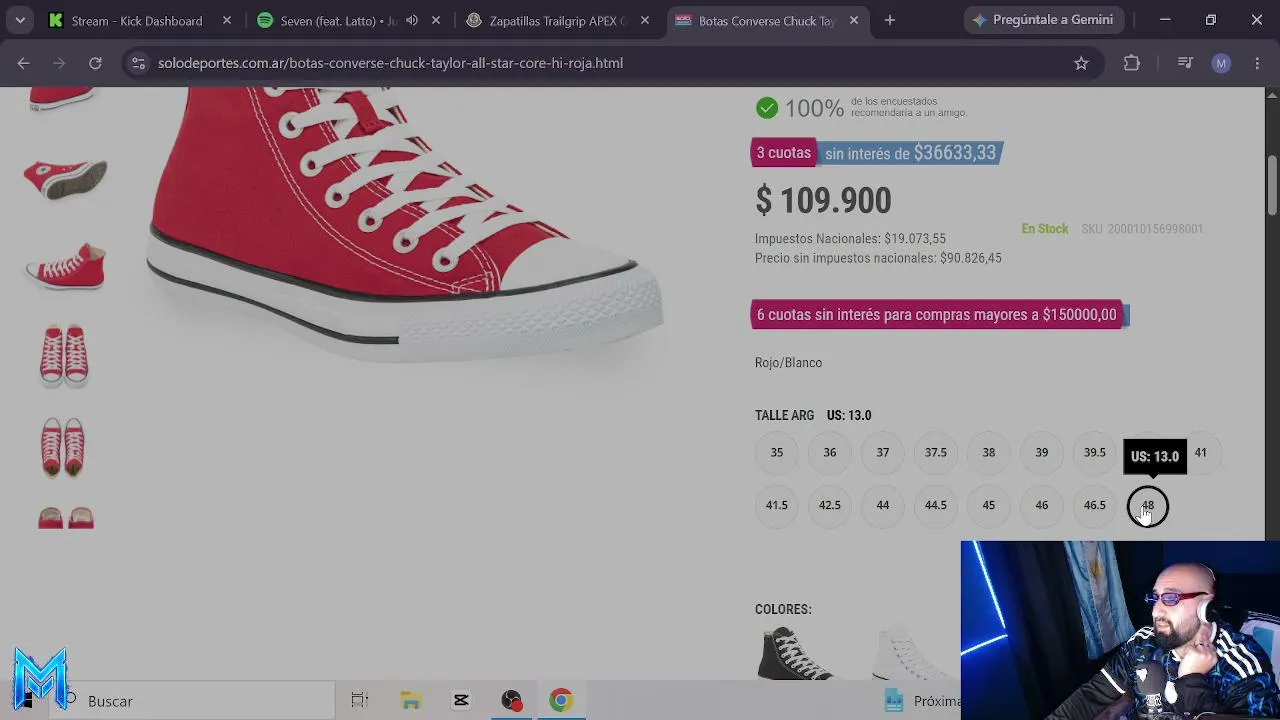Choose size 36
Image resolution: width=1280 pixels, height=720 pixels.
click(x=830, y=453)
